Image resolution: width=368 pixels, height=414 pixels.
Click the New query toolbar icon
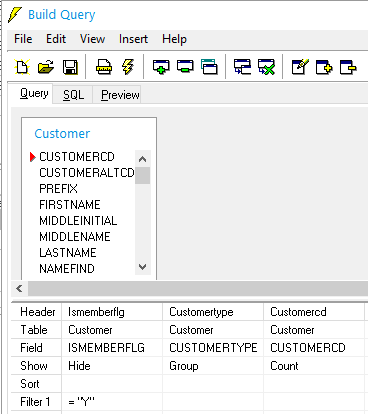22,67
